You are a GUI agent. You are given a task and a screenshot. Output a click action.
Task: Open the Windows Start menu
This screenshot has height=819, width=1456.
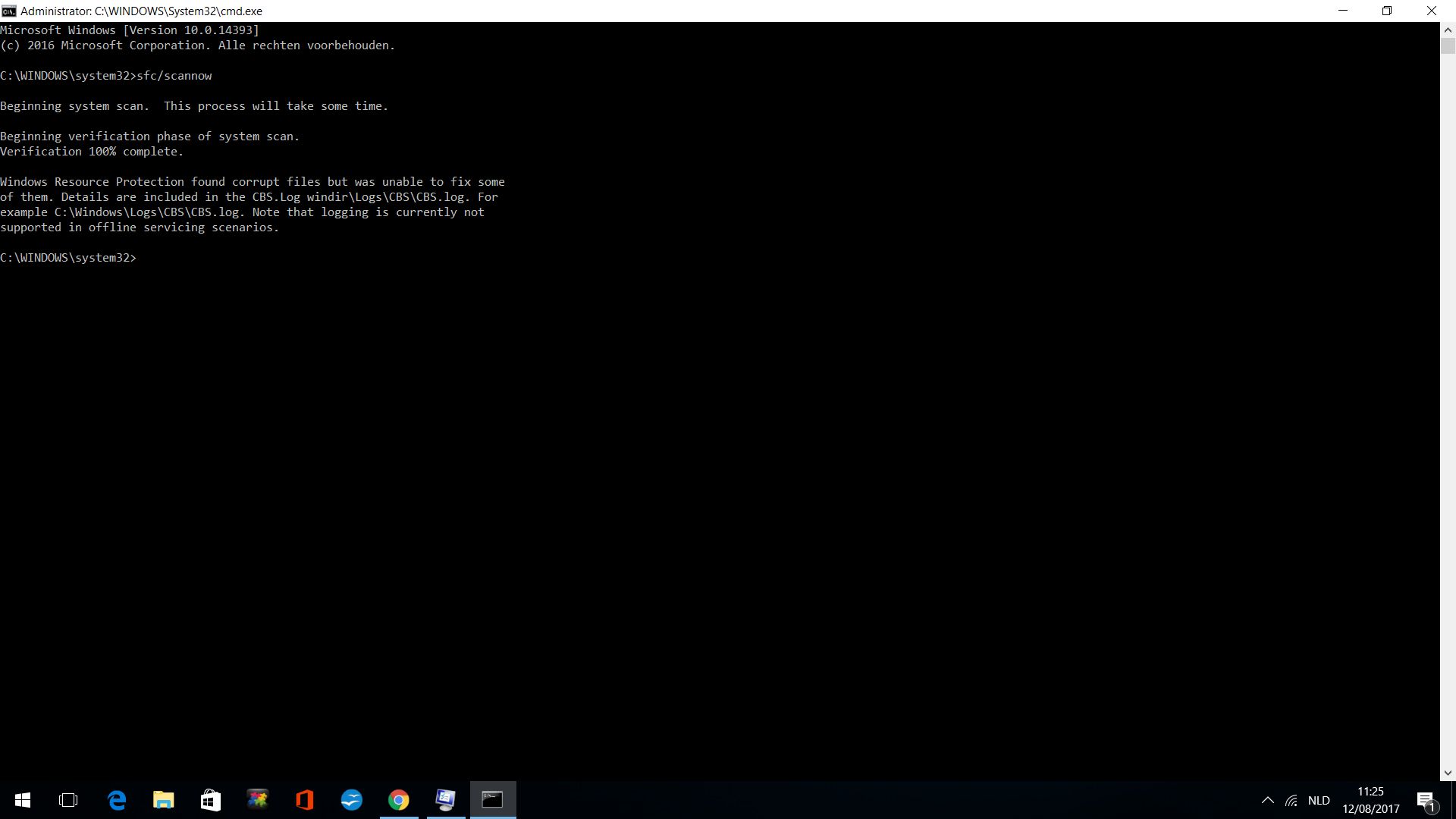click(23, 800)
